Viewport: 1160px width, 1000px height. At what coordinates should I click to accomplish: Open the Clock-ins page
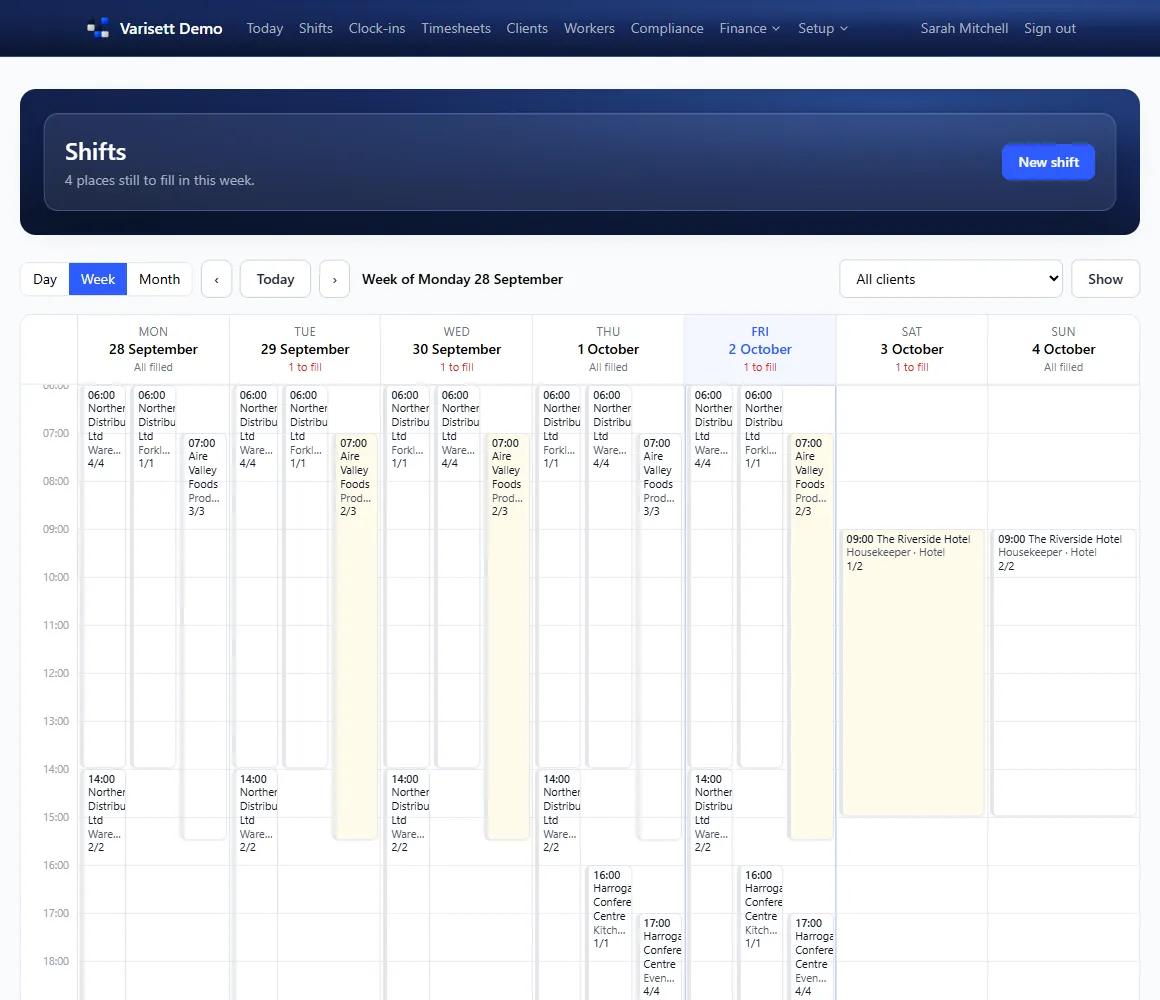[377, 28]
